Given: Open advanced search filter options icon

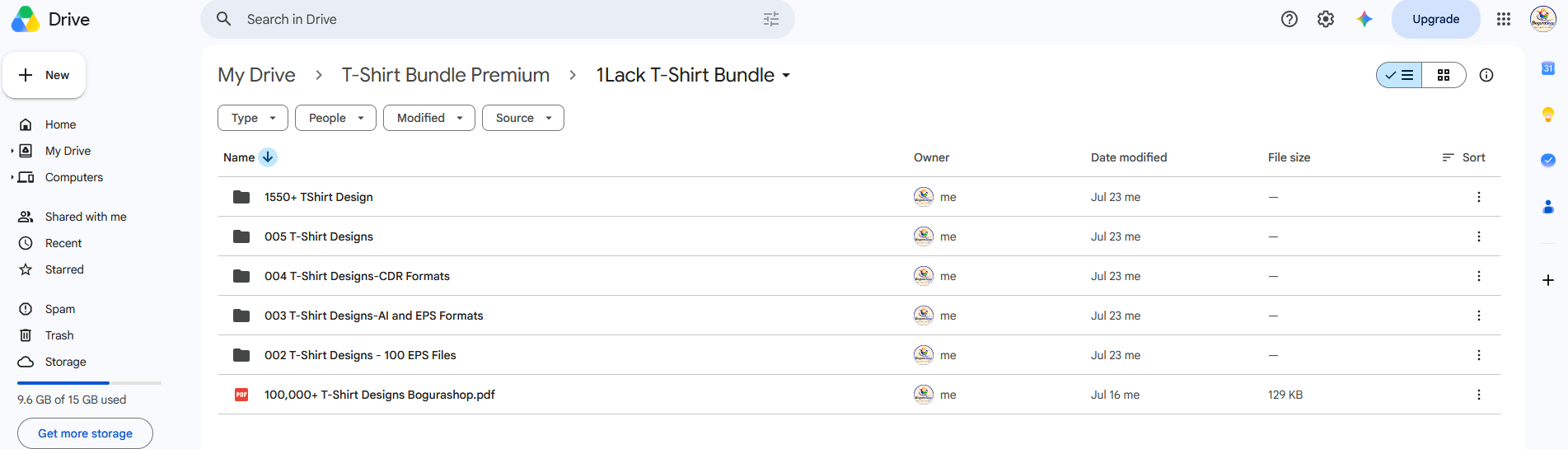Looking at the screenshot, I should (x=771, y=19).
